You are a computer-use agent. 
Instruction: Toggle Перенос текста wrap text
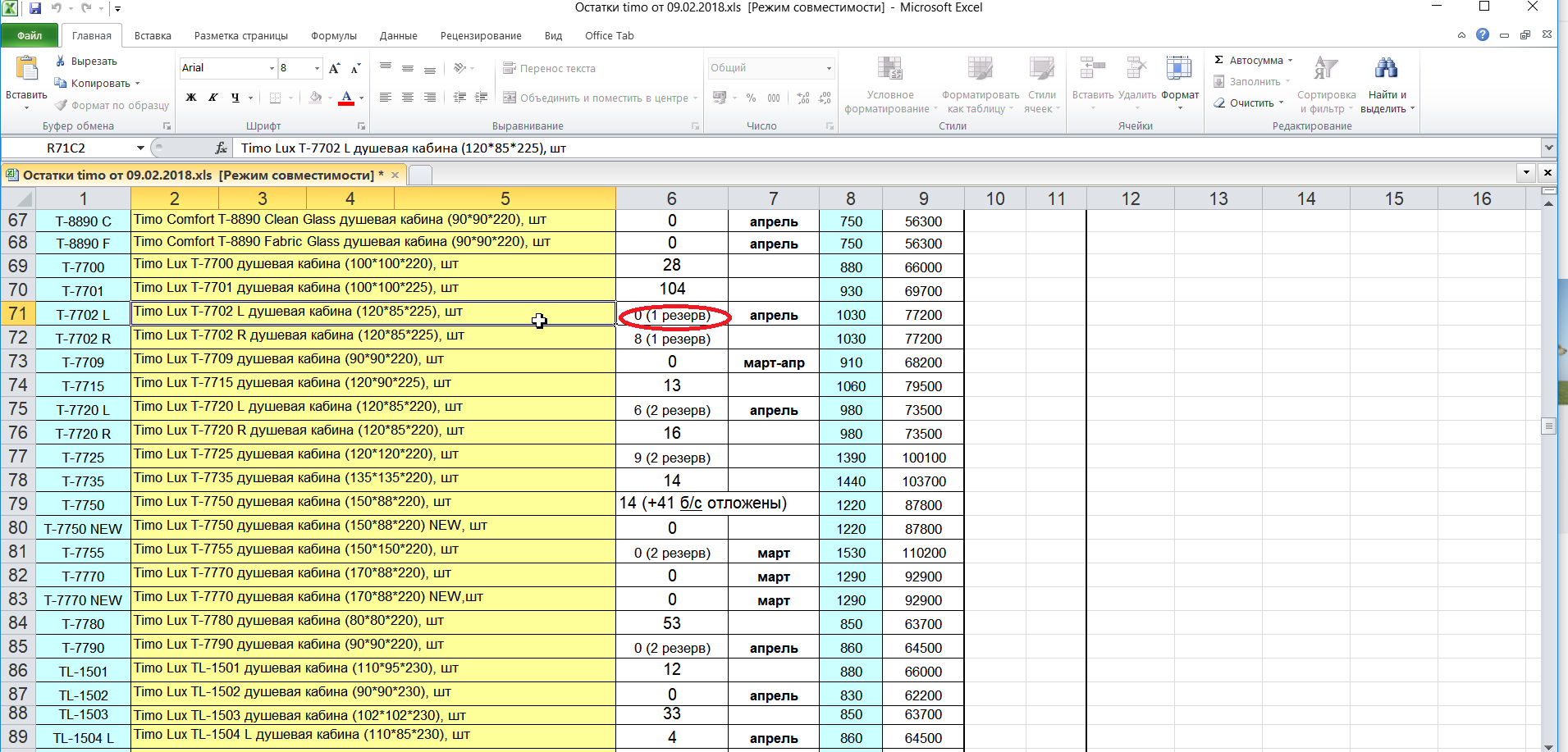(549, 68)
